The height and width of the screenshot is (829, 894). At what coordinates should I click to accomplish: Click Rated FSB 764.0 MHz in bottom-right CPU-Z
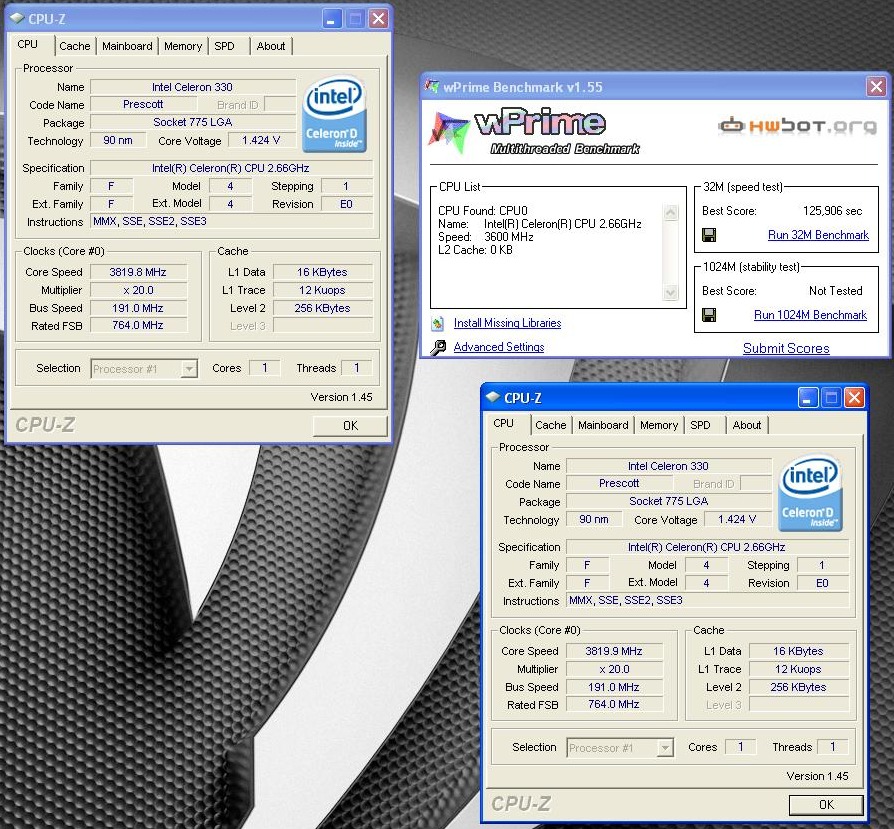614,705
